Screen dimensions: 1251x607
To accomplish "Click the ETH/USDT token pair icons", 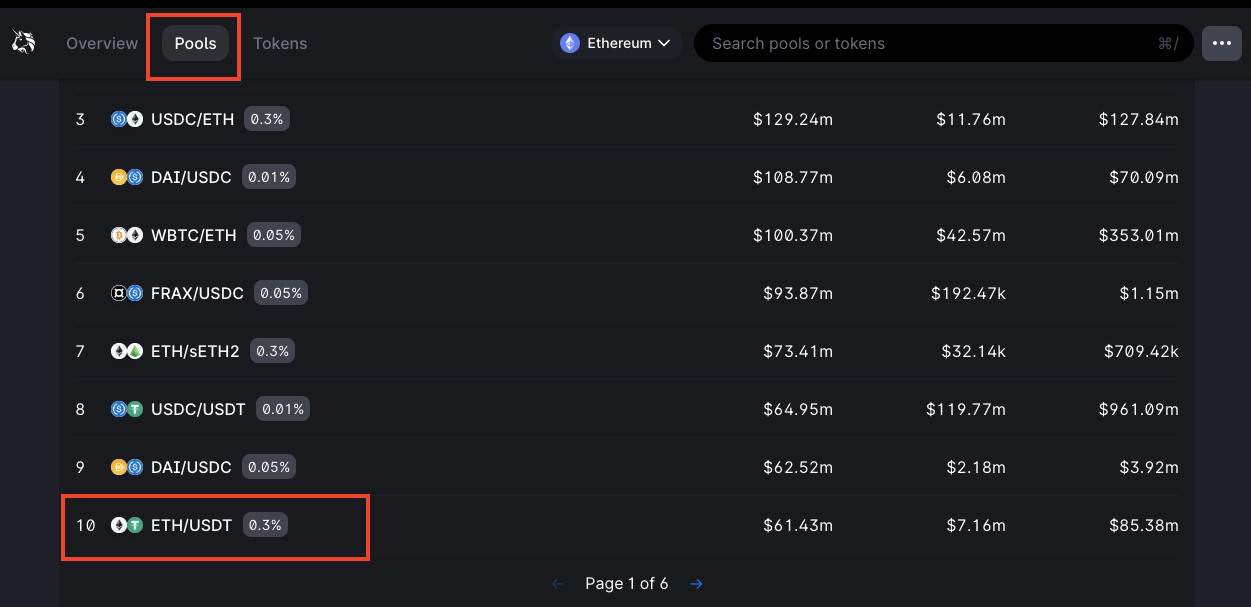I will 127,525.
